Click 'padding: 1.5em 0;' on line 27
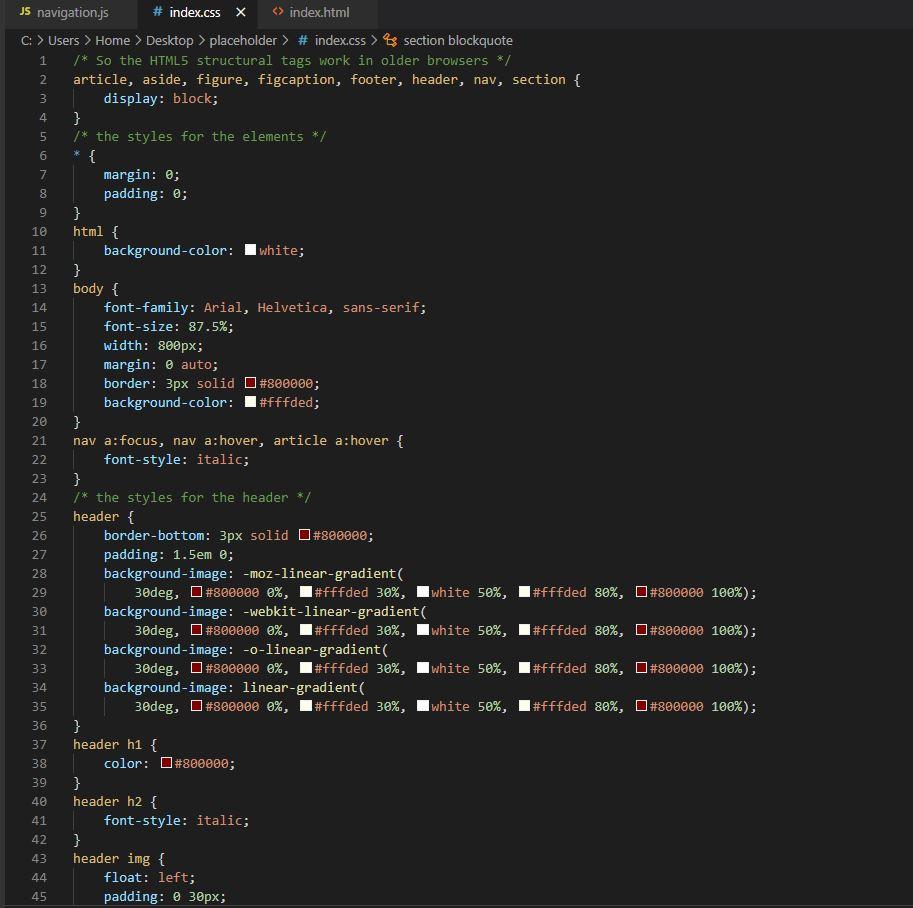The height and width of the screenshot is (908, 913). [x=168, y=554]
